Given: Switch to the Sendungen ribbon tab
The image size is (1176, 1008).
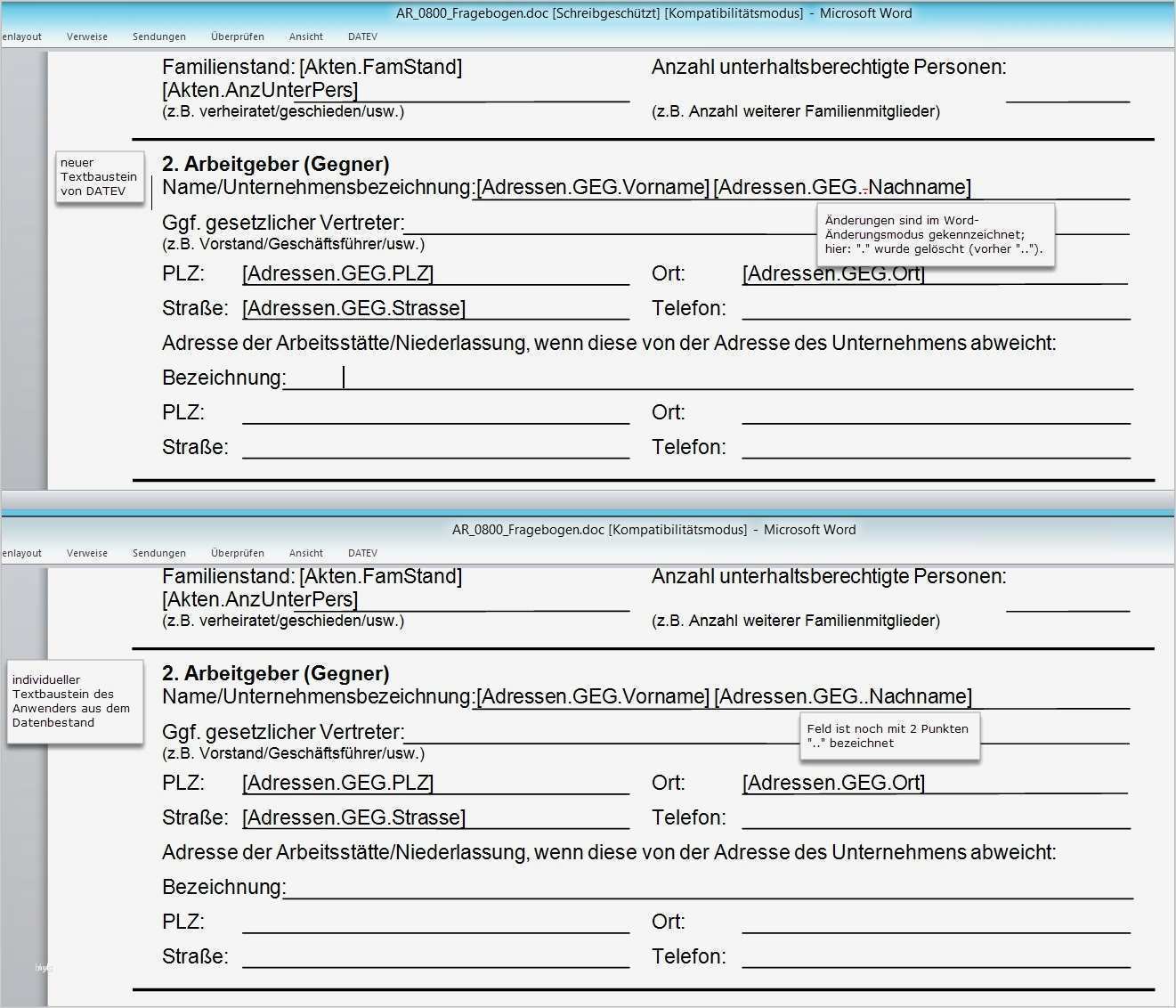Looking at the screenshot, I should [158, 37].
